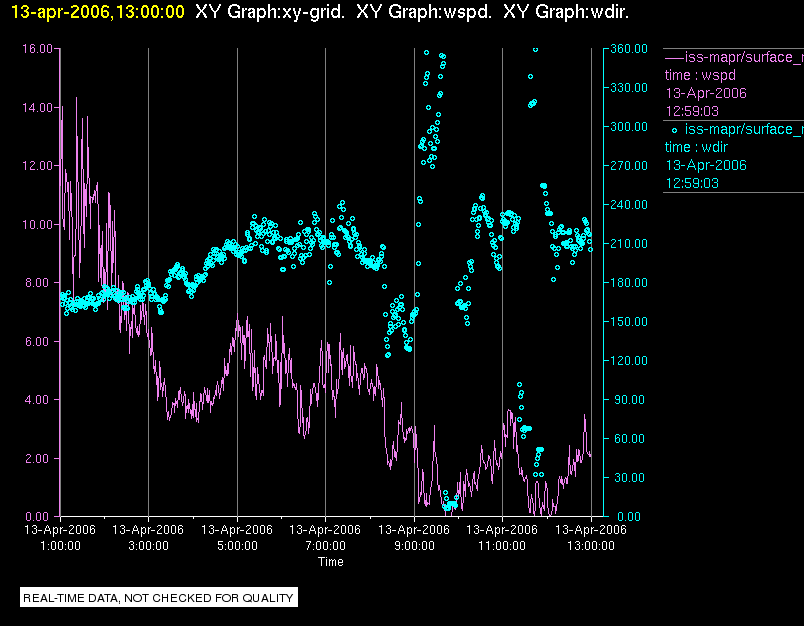Click the 180.00 cyan axis tick label
The height and width of the screenshot is (626, 804).
pos(629,282)
